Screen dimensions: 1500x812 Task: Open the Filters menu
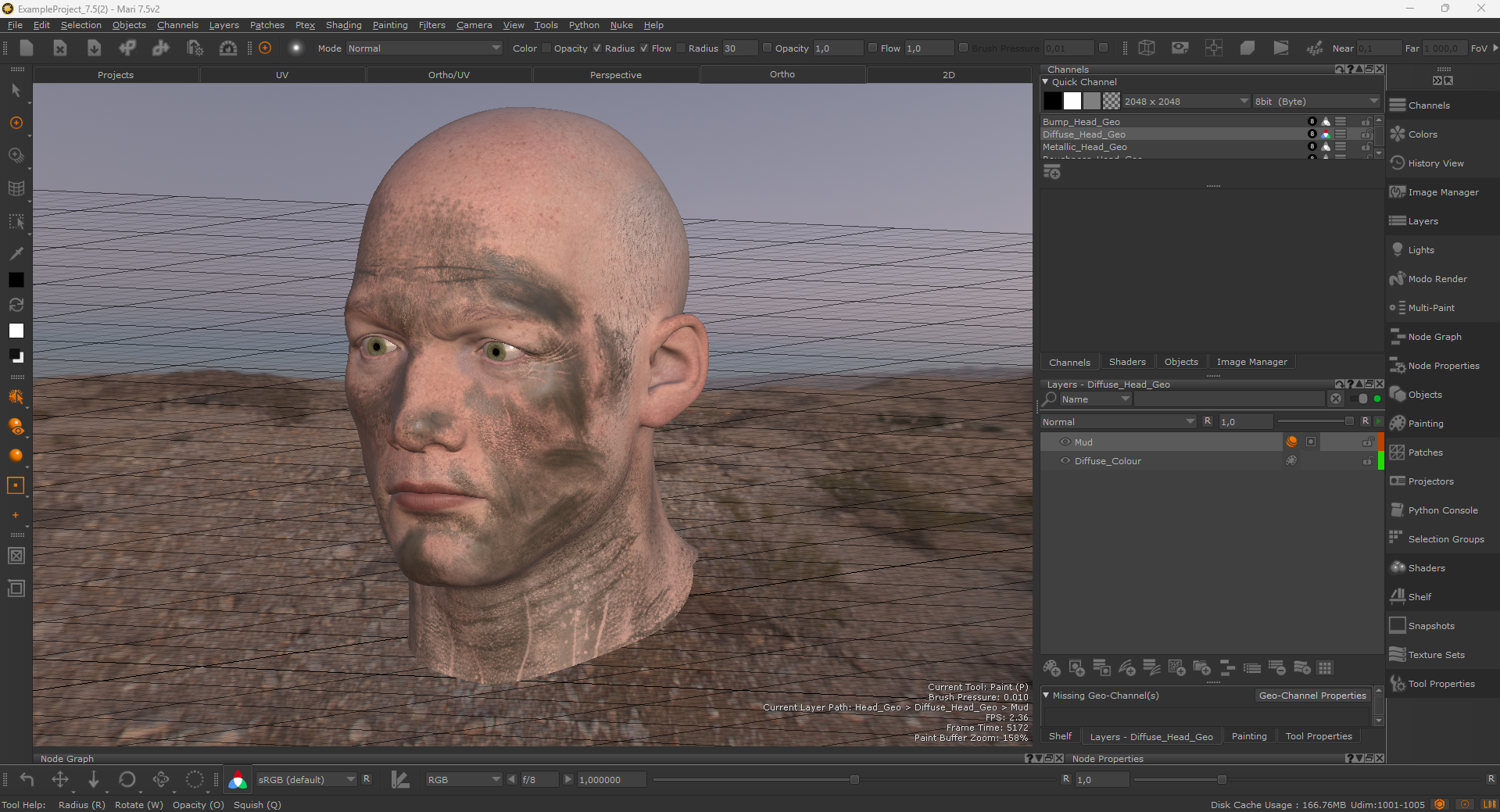431,25
